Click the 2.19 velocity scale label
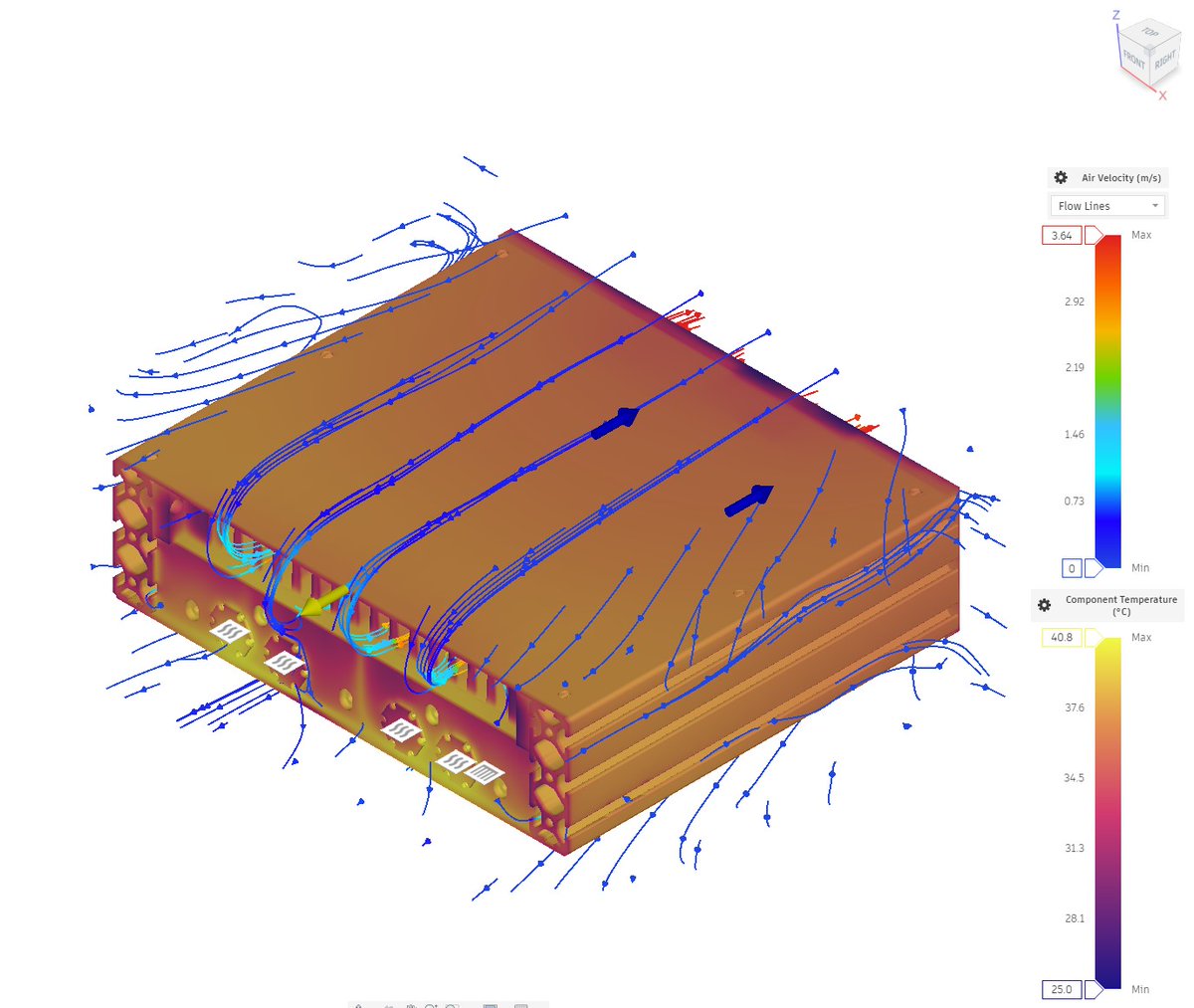The width and height of the screenshot is (1194, 1008). [1074, 368]
